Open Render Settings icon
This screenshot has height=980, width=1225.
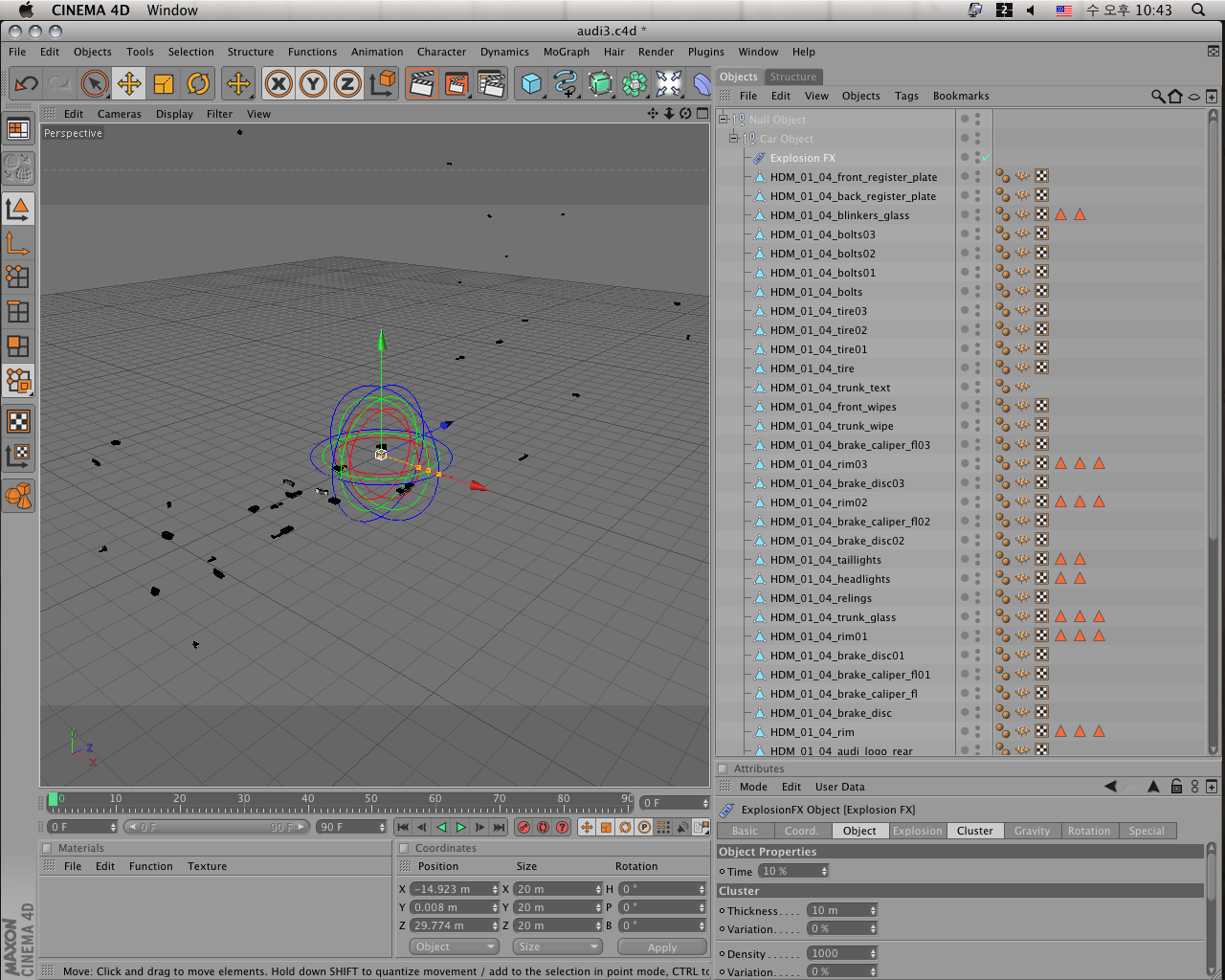tap(491, 84)
